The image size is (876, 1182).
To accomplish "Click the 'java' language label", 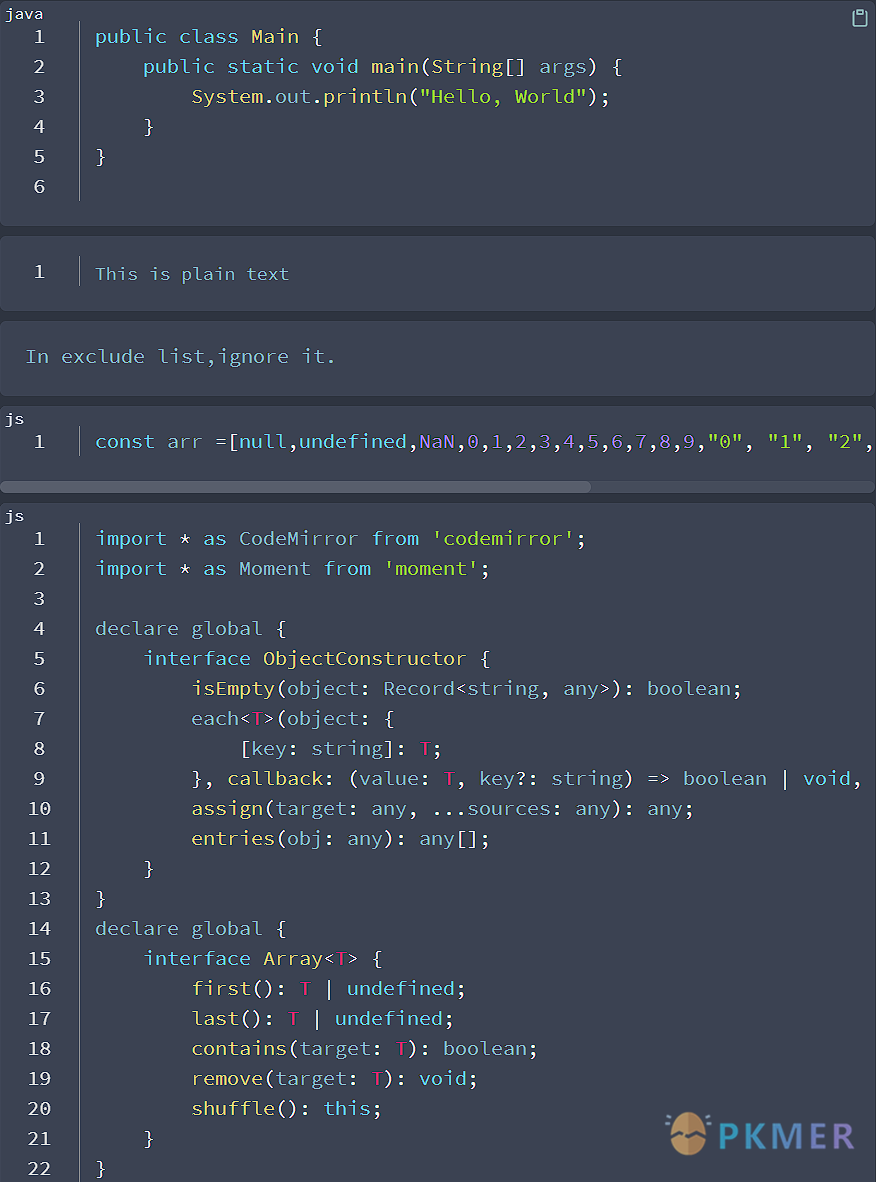I will click(24, 14).
